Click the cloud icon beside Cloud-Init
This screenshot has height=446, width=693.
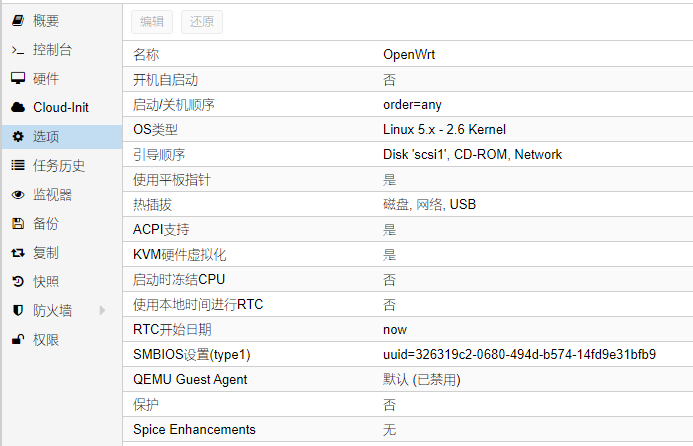[x=18, y=107]
